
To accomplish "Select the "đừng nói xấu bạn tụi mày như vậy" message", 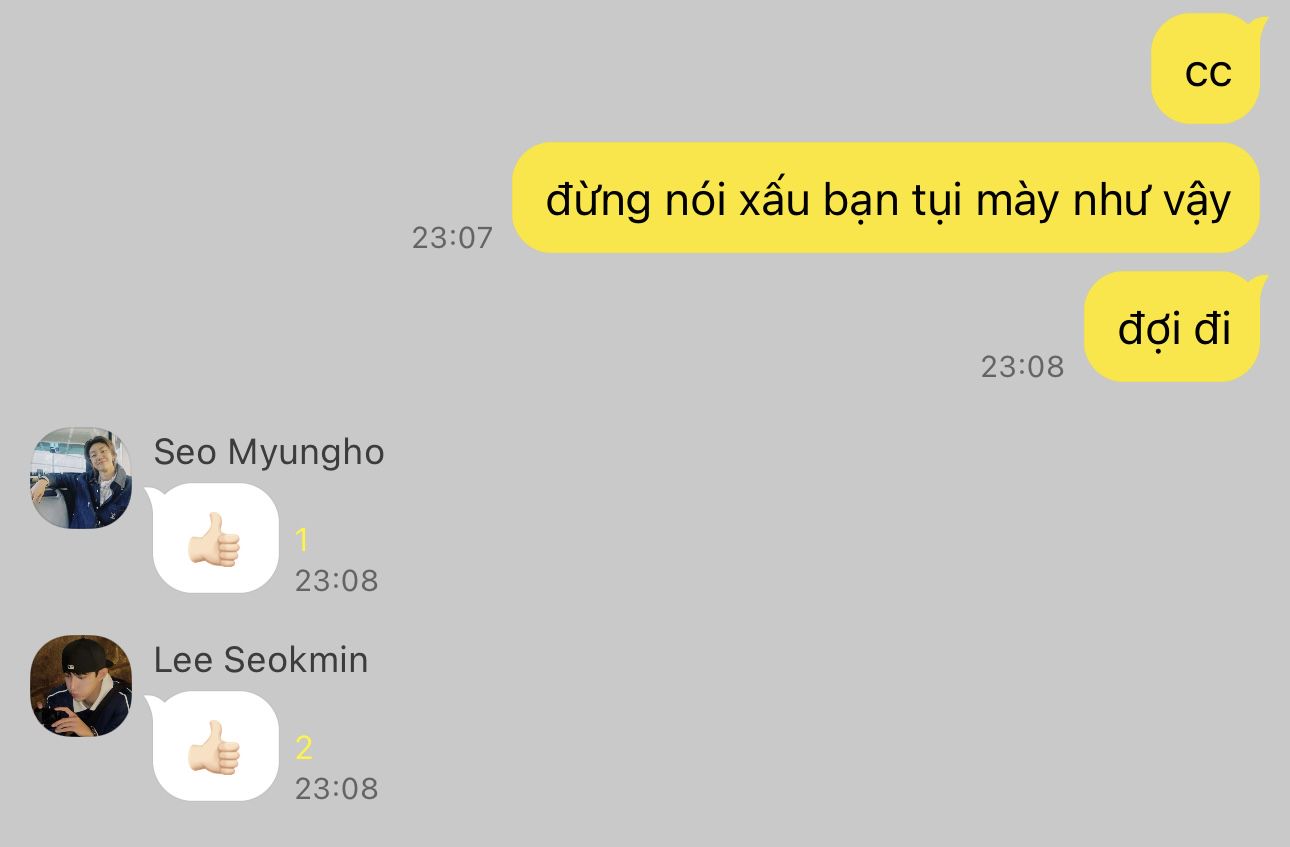I will coord(886,198).
